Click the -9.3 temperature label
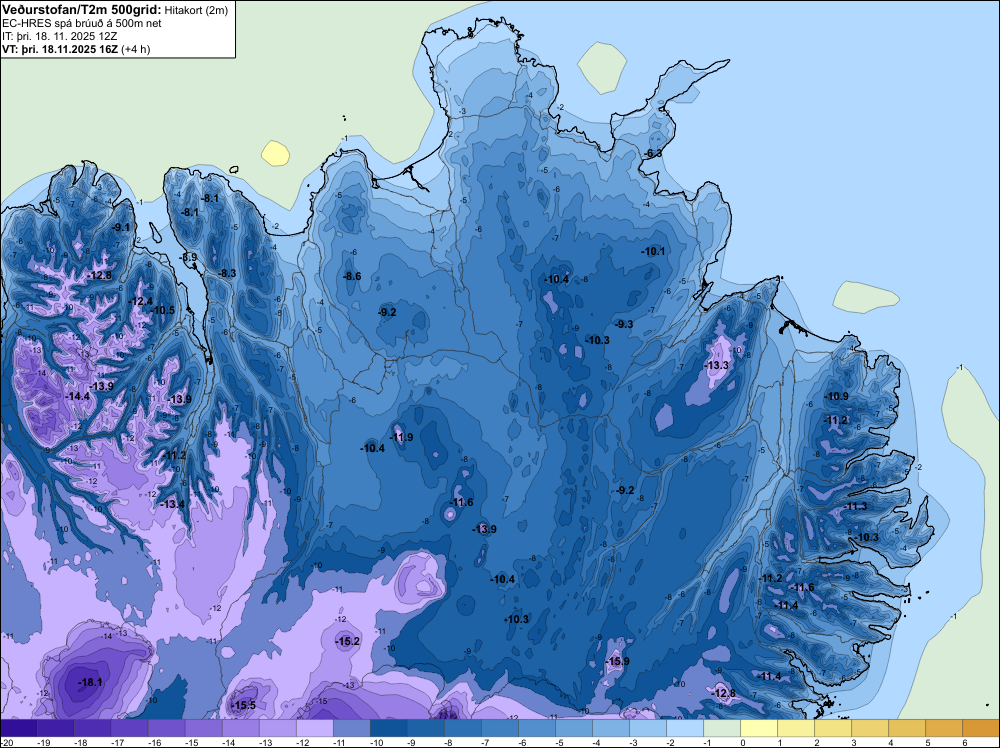This screenshot has height=748, width=1000. 624,324
